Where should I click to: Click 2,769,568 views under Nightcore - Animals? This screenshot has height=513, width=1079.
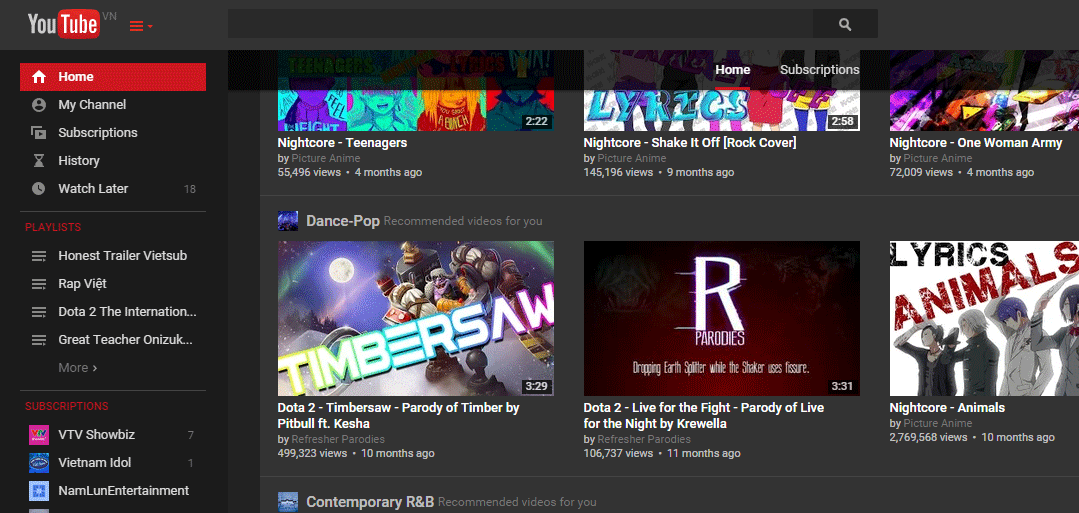928,437
